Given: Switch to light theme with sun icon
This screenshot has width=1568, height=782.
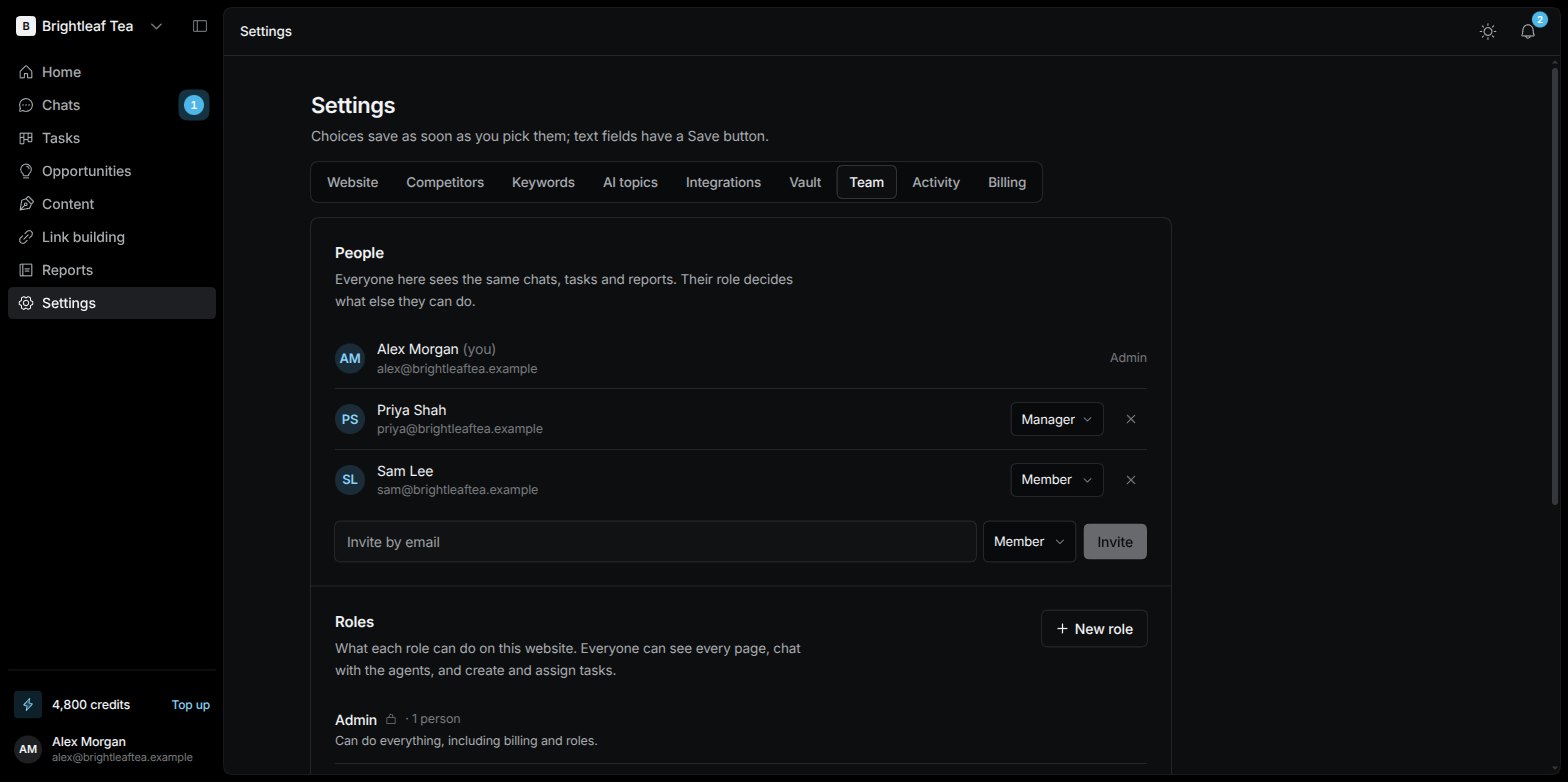Looking at the screenshot, I should click(1488, 31).
